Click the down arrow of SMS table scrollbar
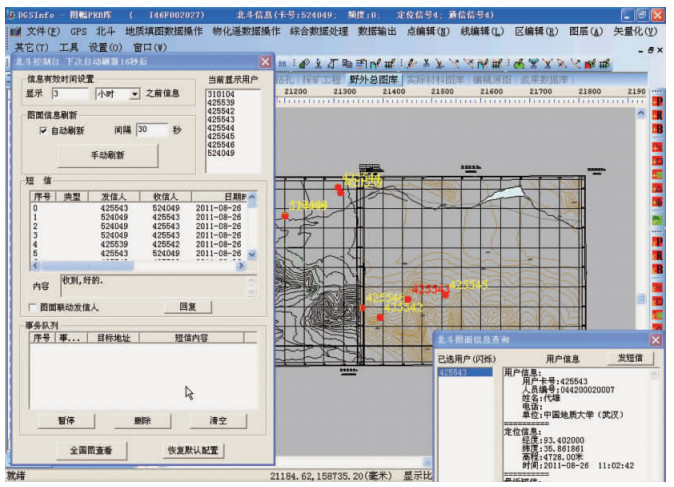674x487 pixels. [x=252, y=254]
